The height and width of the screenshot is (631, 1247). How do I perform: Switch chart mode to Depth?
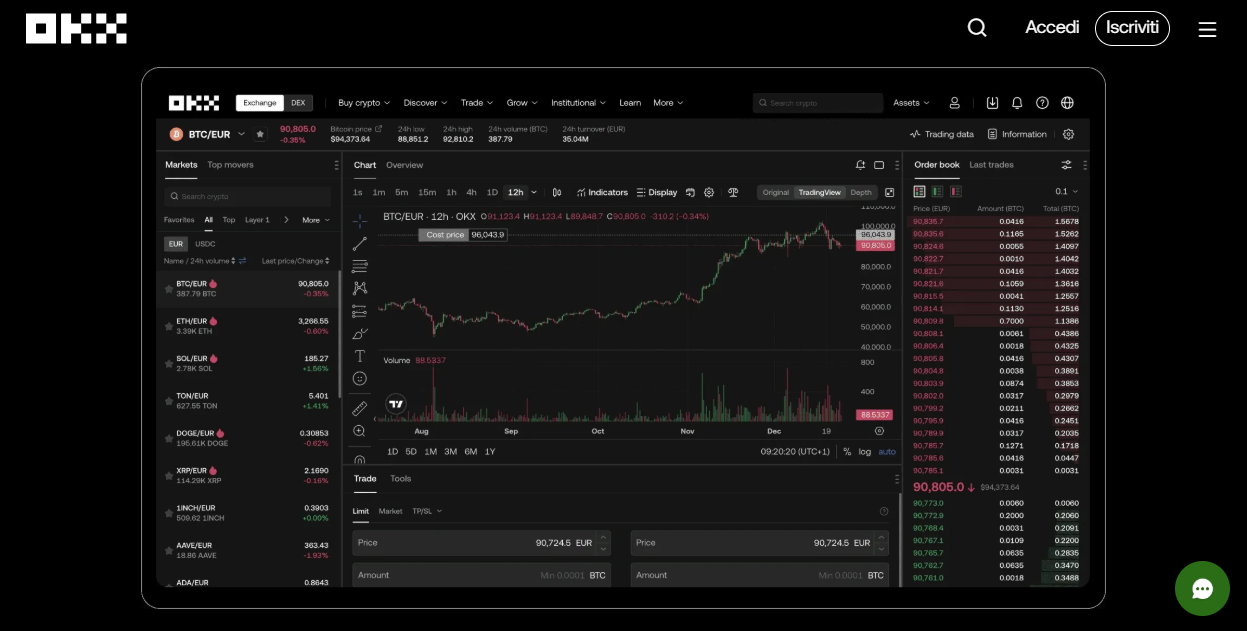(861, 192)
